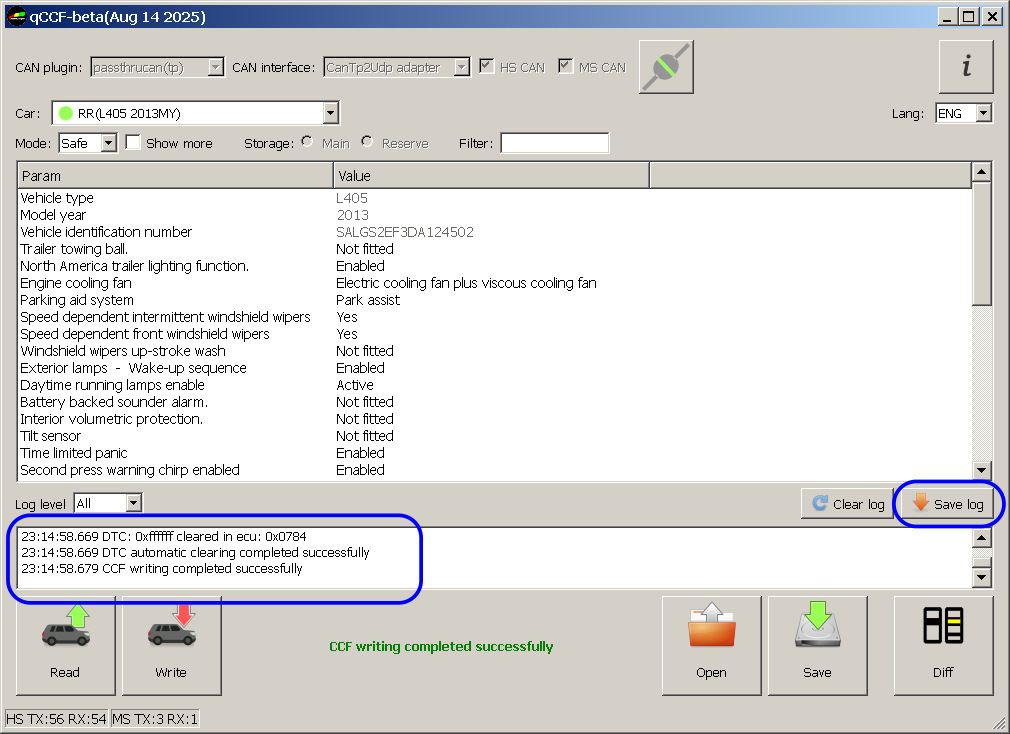Select Battery backed sounder alarm row

click(495, 402)
